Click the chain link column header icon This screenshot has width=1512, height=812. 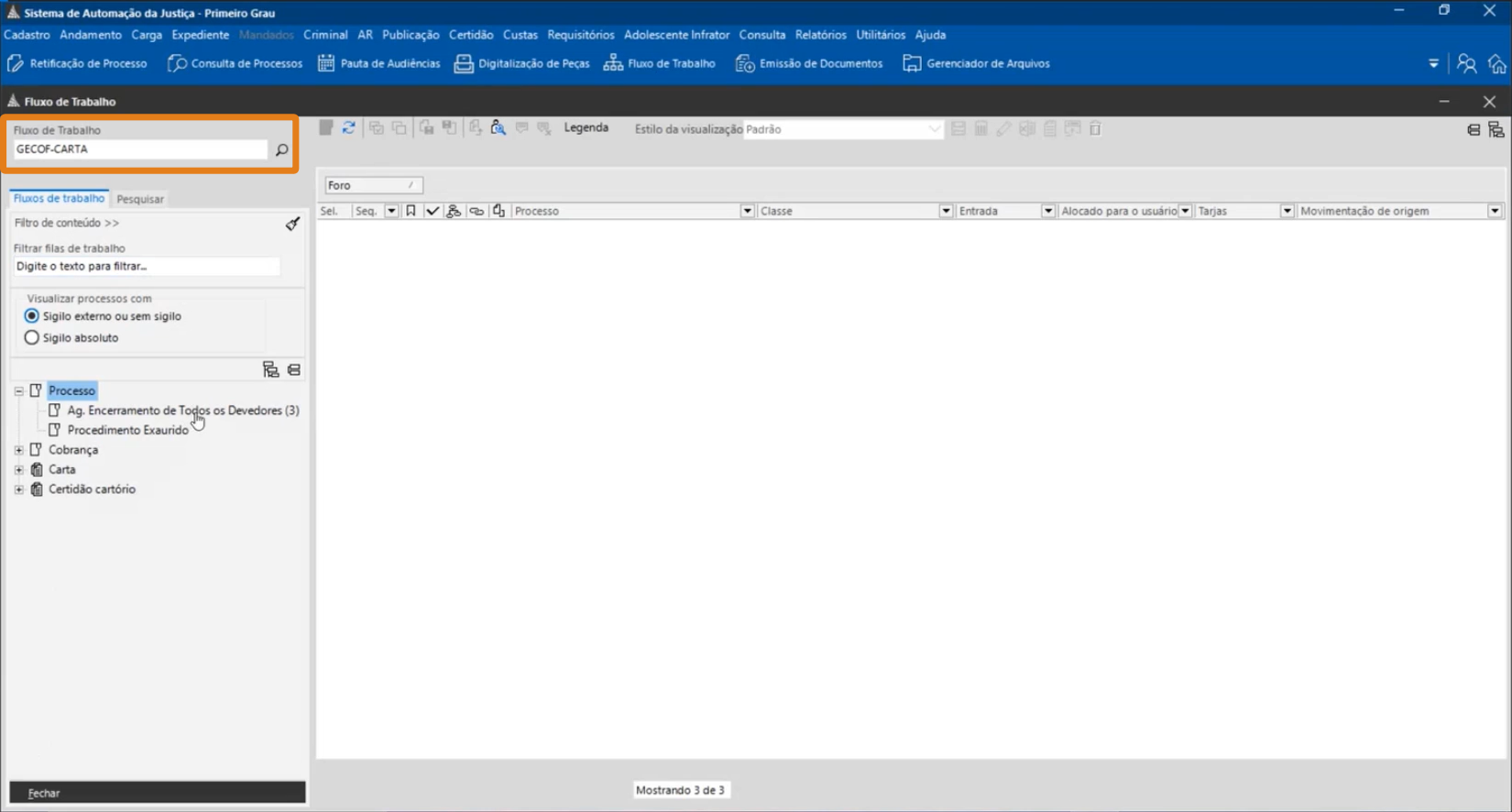click(x=477, y=211)
